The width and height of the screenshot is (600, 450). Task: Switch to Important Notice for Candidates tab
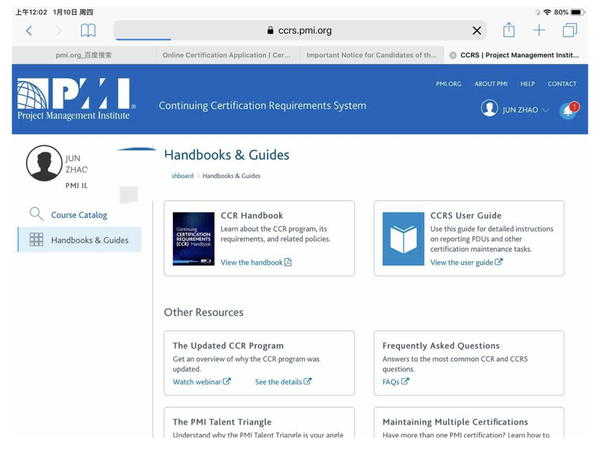pos(372,55)
